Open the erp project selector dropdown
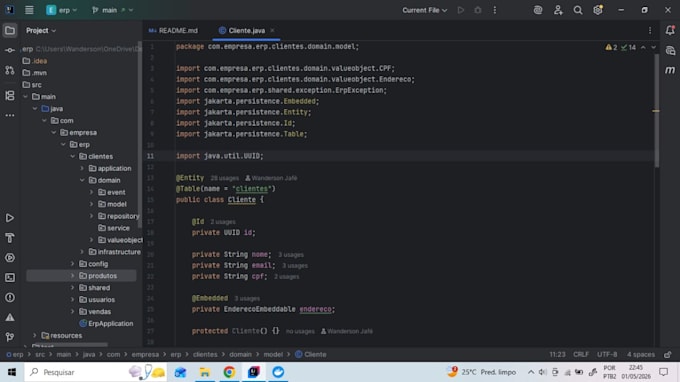 (62, 10)
